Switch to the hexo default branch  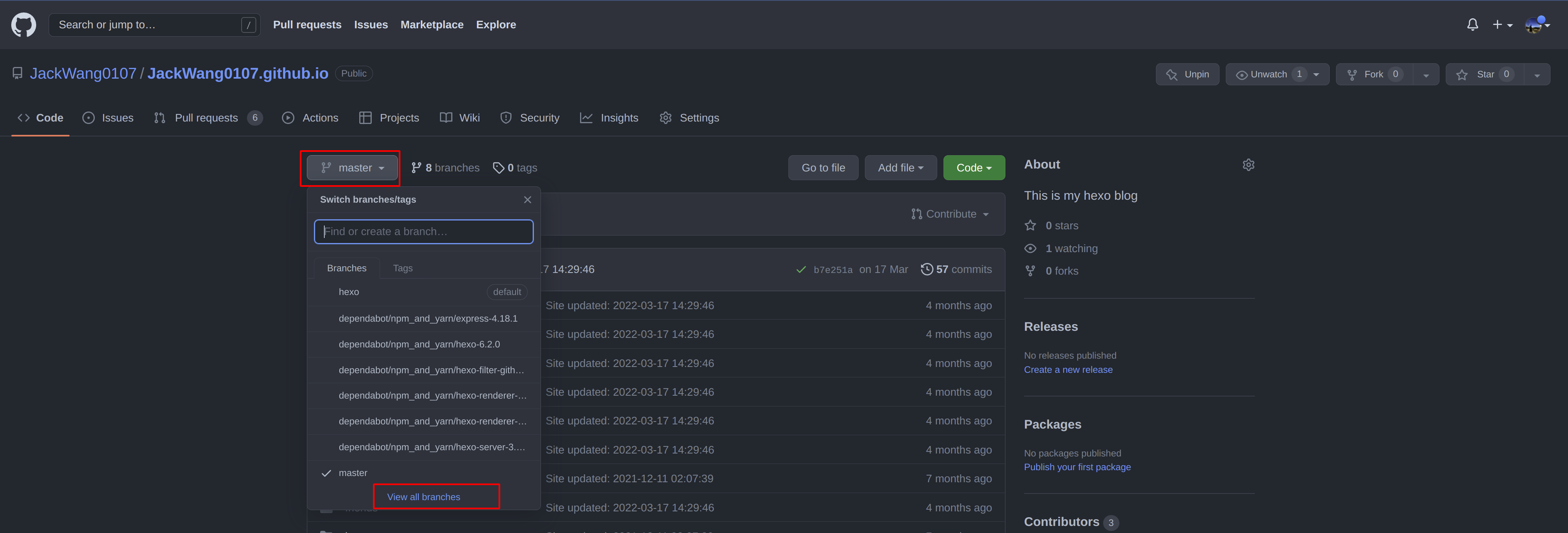click(424, 293)
